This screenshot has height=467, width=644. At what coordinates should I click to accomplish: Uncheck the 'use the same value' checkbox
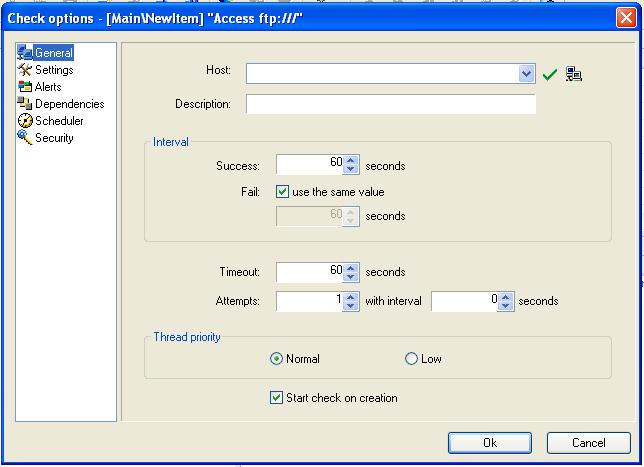[x=282, y=192]
